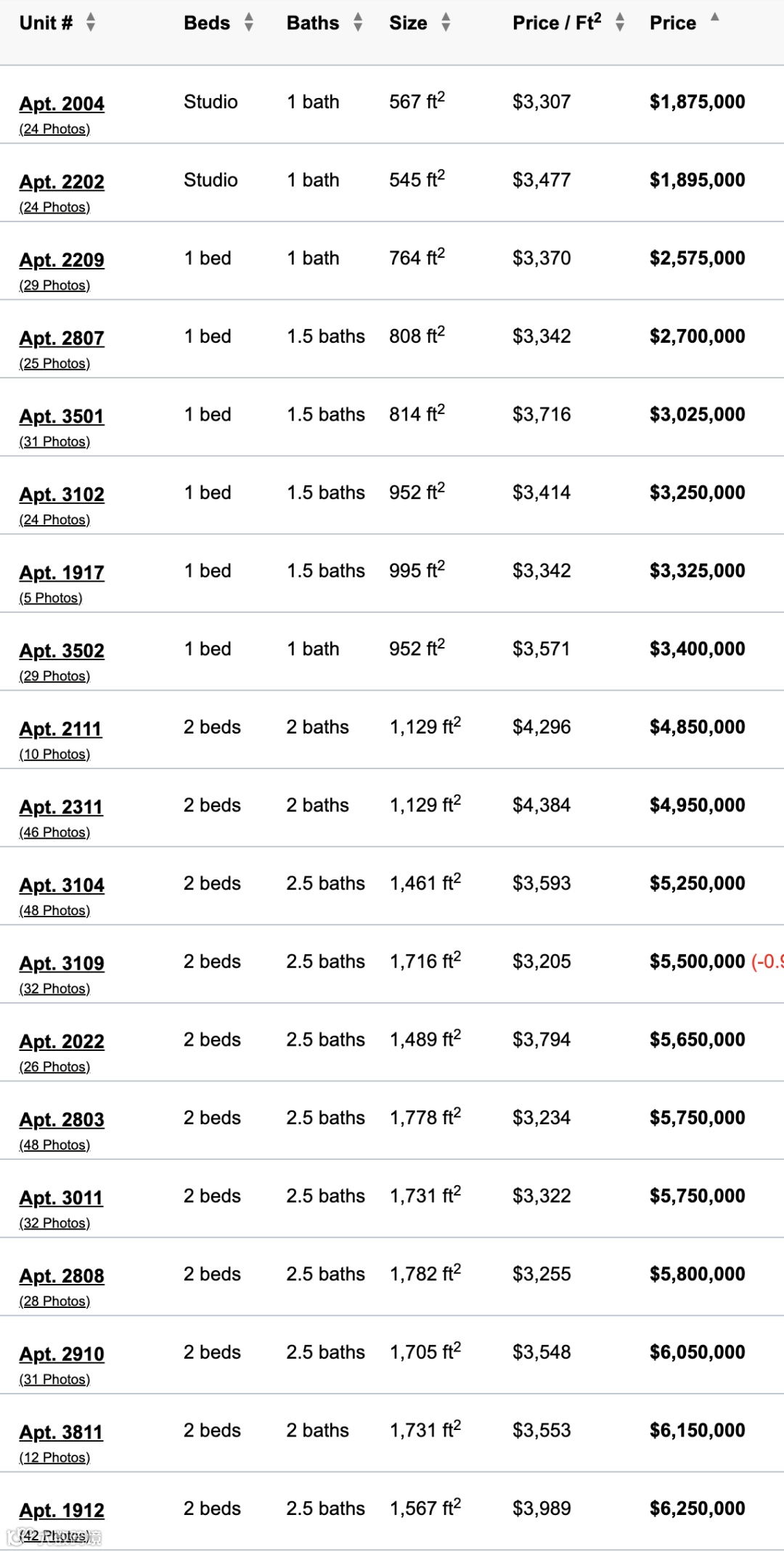The width and height of the screenshot is (784, 1552).
Task: View the 12 photos for Apt. 3811
Action: click(x=54, y=1458)
